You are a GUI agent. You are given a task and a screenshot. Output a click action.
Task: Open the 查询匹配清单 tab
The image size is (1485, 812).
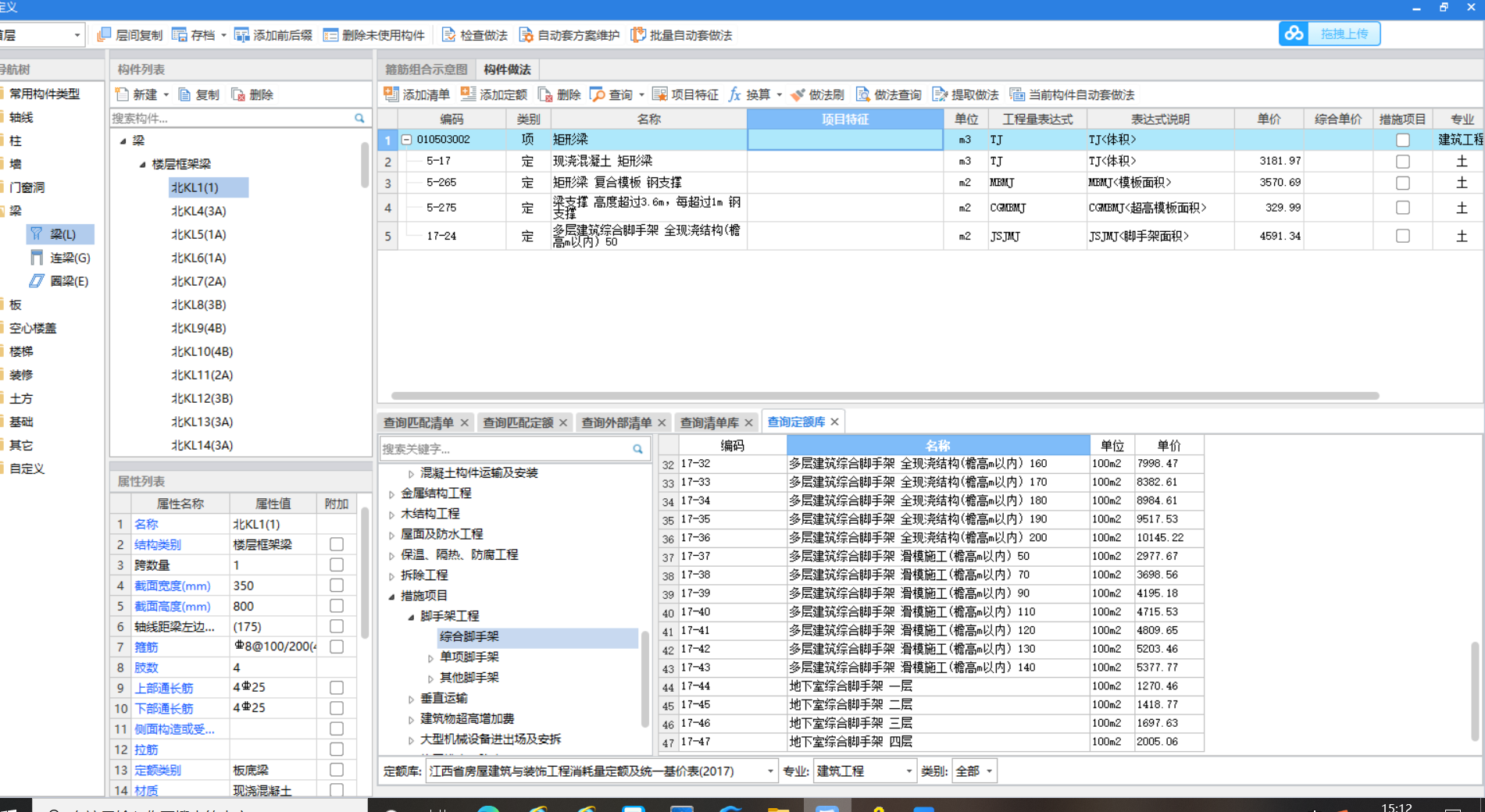click(x=418, y=422)
